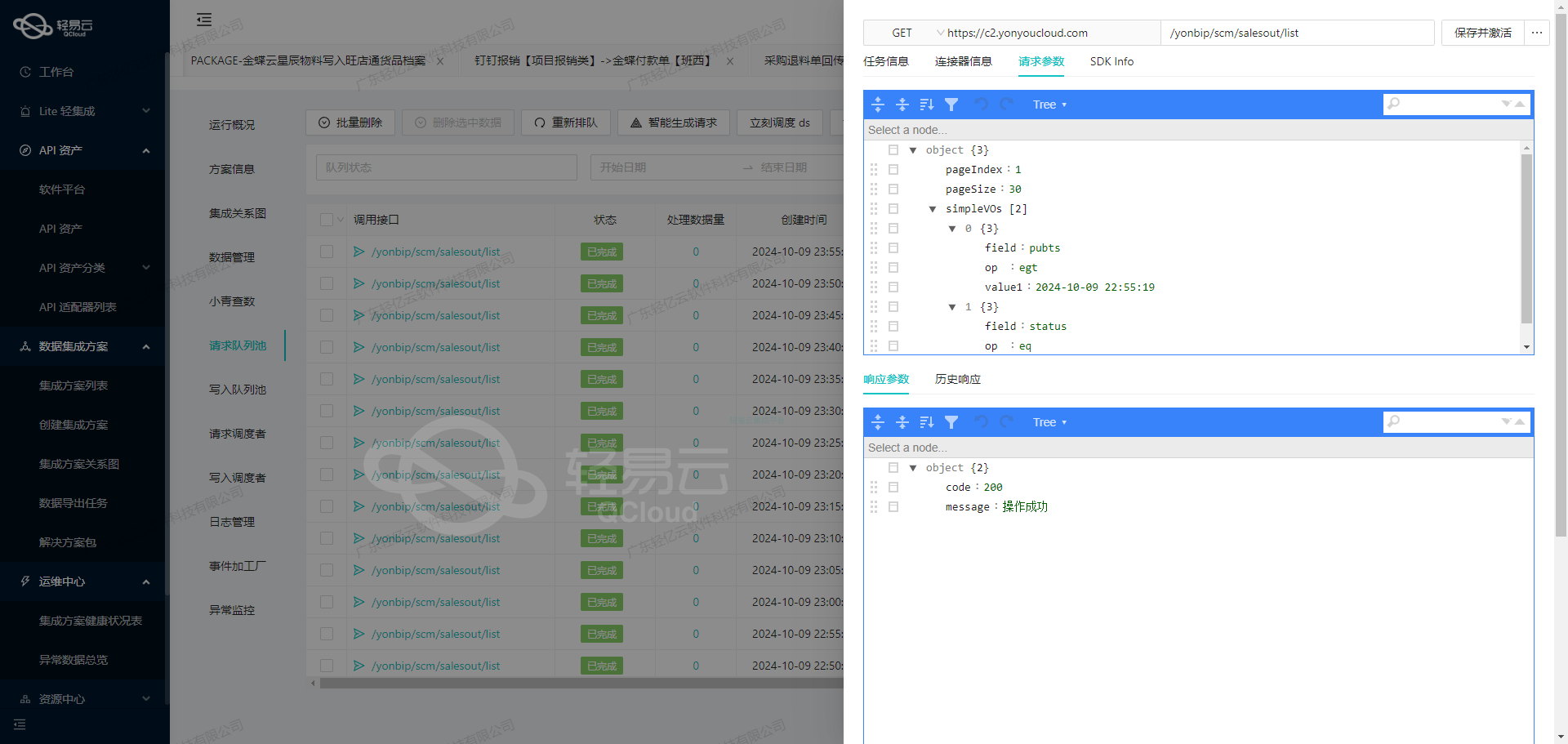The height and width of the screenshot is (744, 1568).
Task: Click filter icon in response JSON editor
Action: tap(951, 422)
